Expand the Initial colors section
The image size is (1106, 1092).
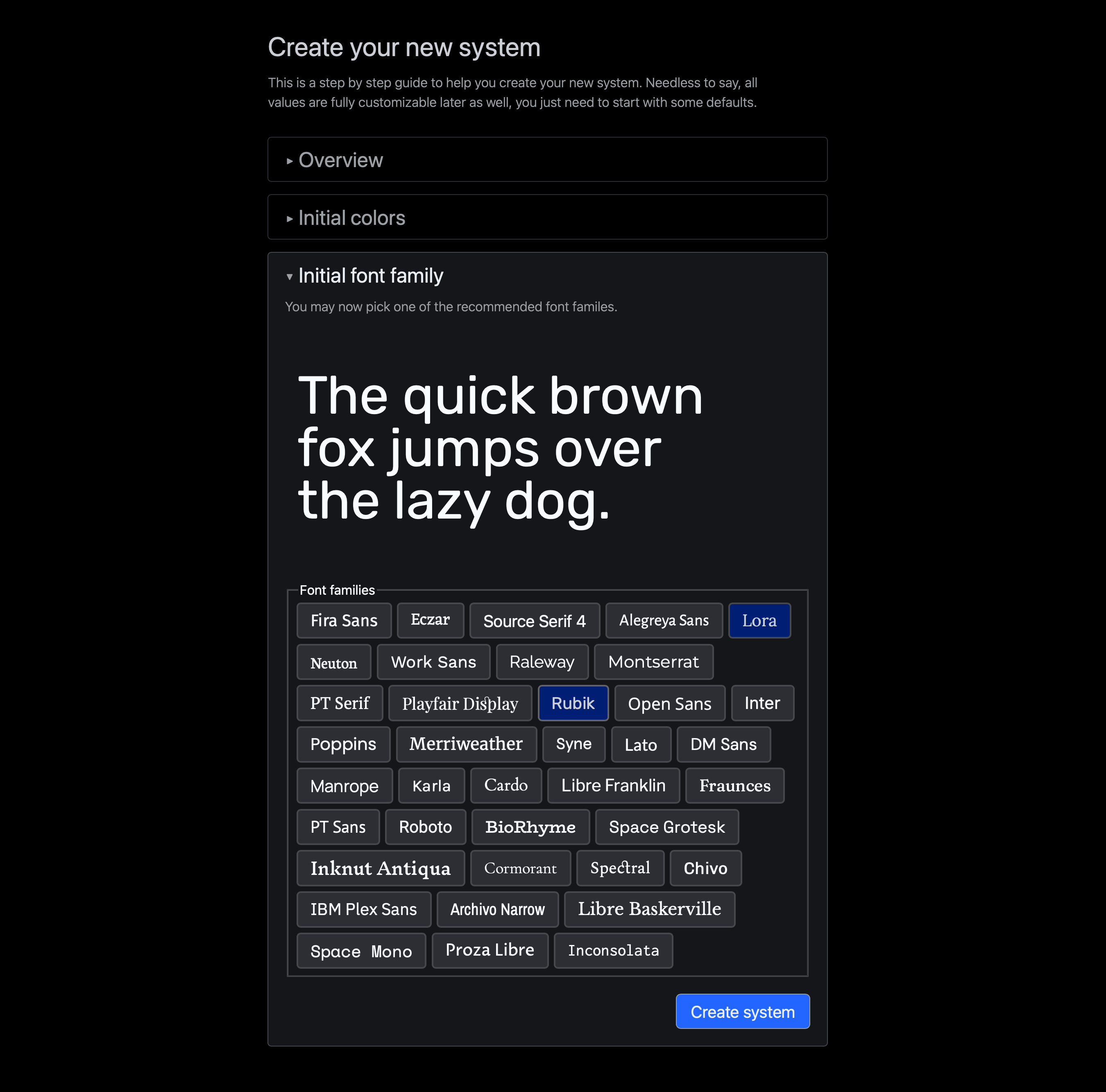(x=351, y=218)
